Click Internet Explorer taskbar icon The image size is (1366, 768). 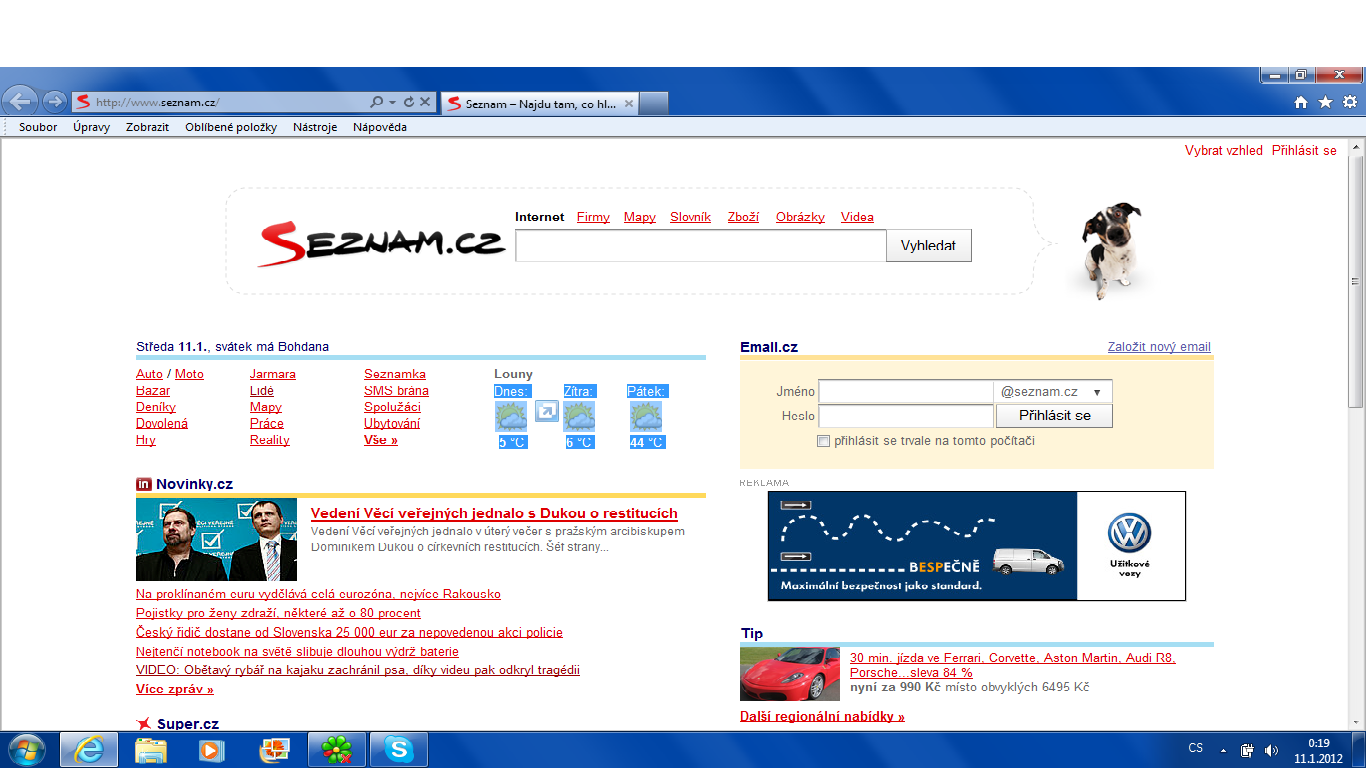pos(89,749)
